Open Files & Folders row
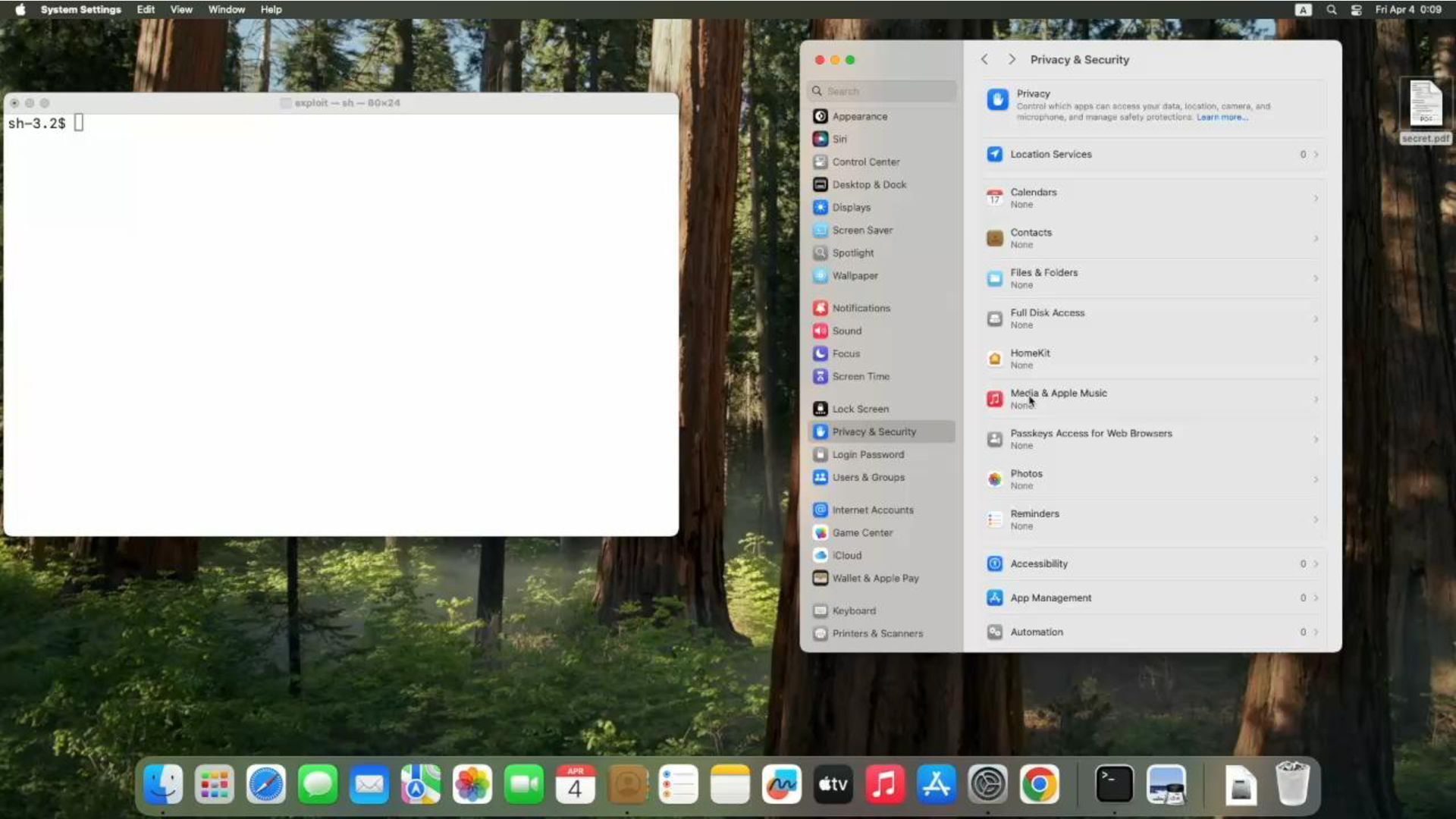The height and width of the screenshot is (819, 1456). click(x=1153, y=278)
